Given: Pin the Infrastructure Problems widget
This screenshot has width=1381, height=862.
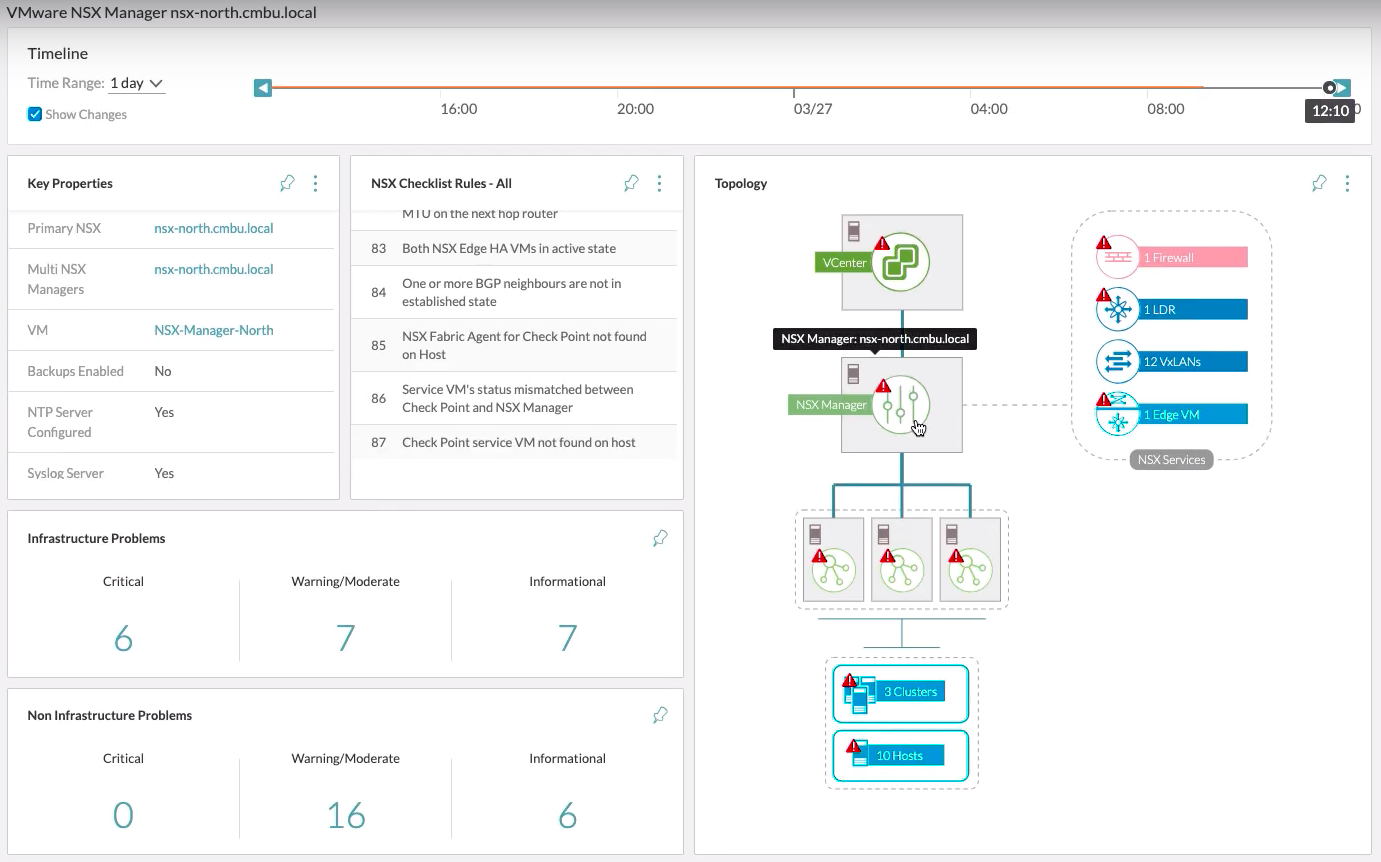Looking at the screenshot, I should [x=660, y=538].
